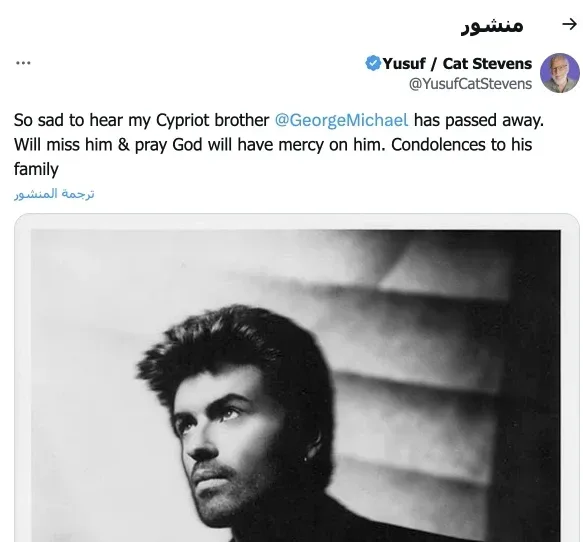Select the 'Condolences to his' text

pos(461,145)
